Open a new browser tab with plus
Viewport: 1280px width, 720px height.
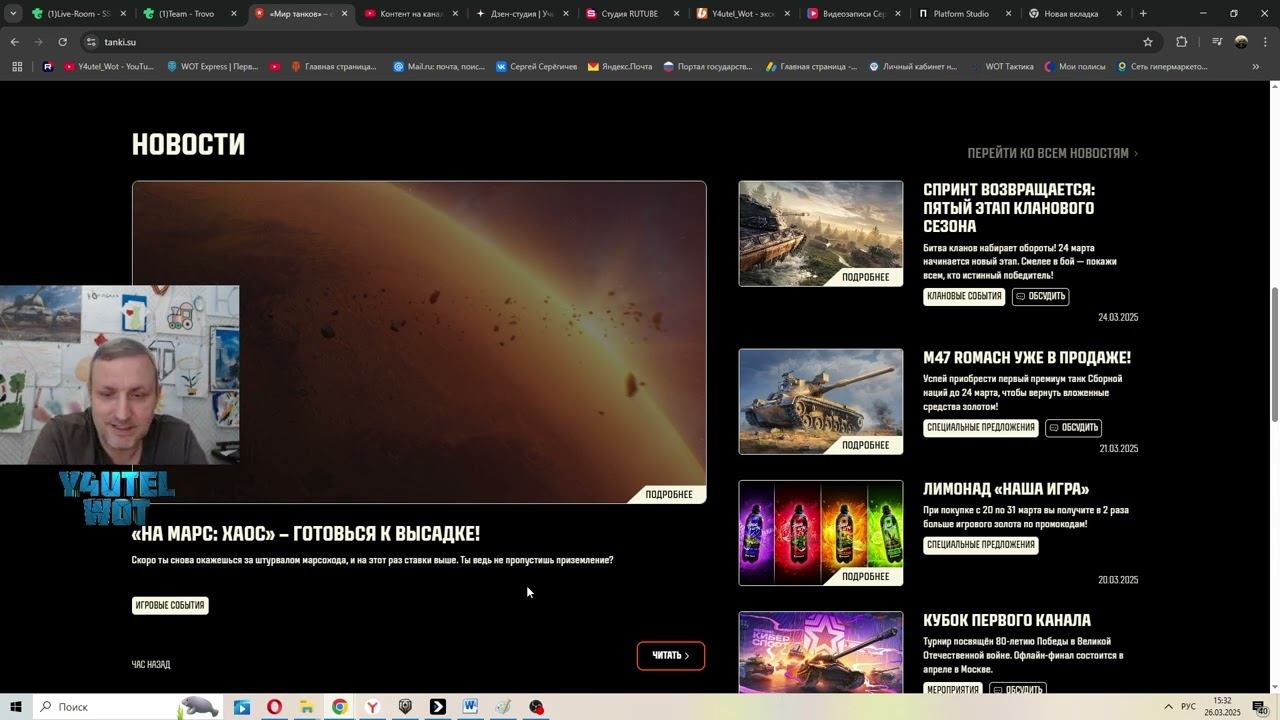click(x=1143, y=14)
